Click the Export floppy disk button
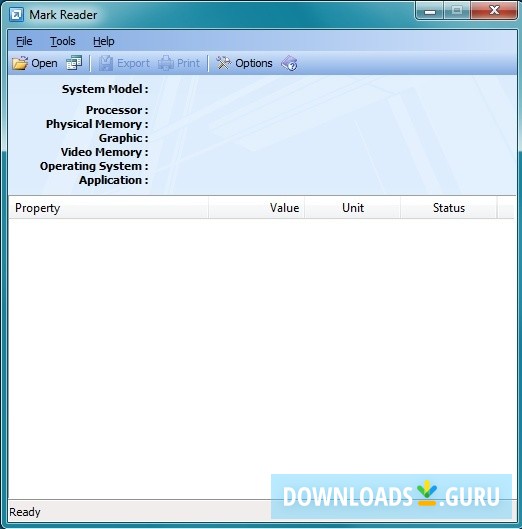 pyautogui.click(x=124, y=63)
